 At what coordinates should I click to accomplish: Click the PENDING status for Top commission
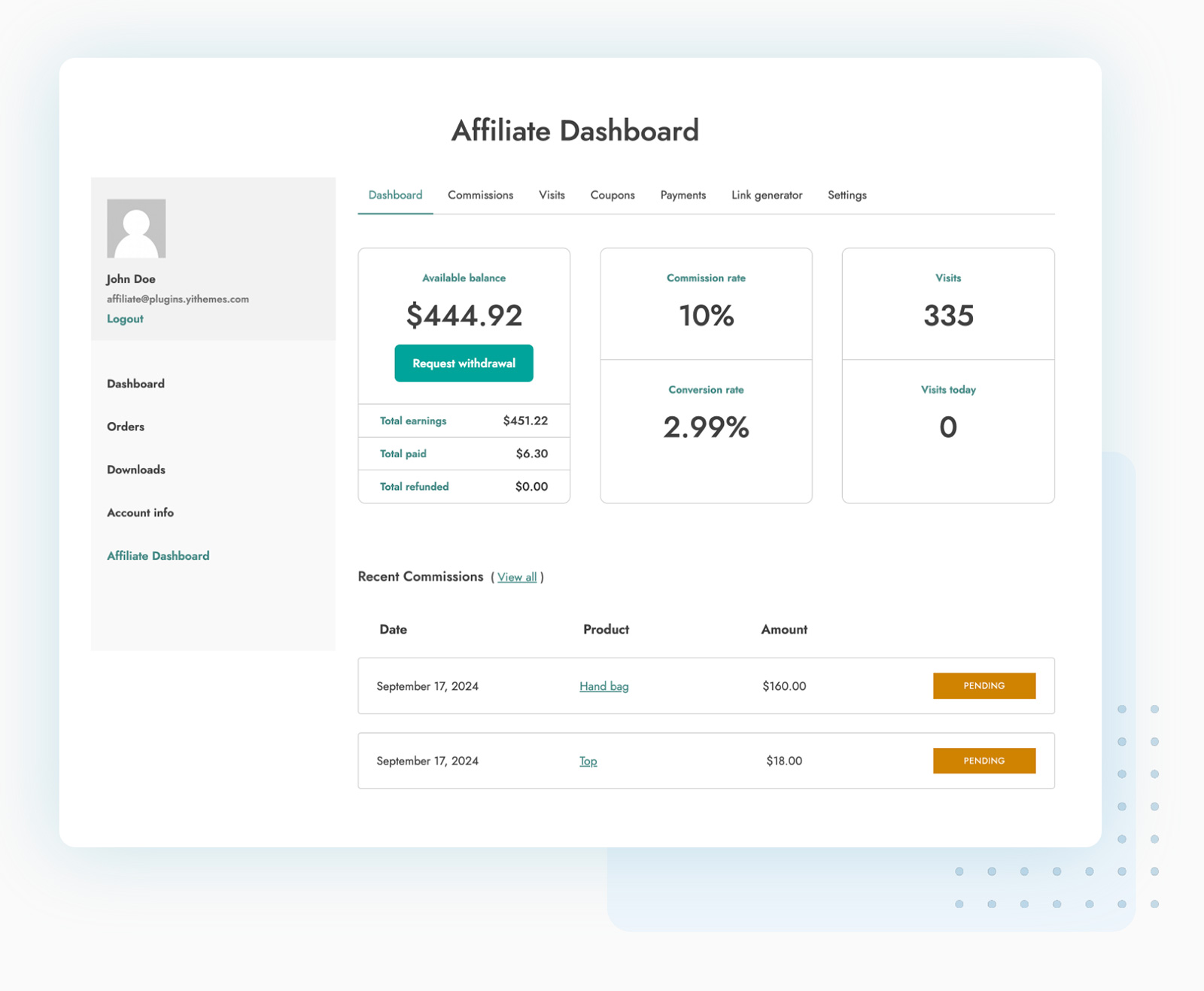coord(984,761)
